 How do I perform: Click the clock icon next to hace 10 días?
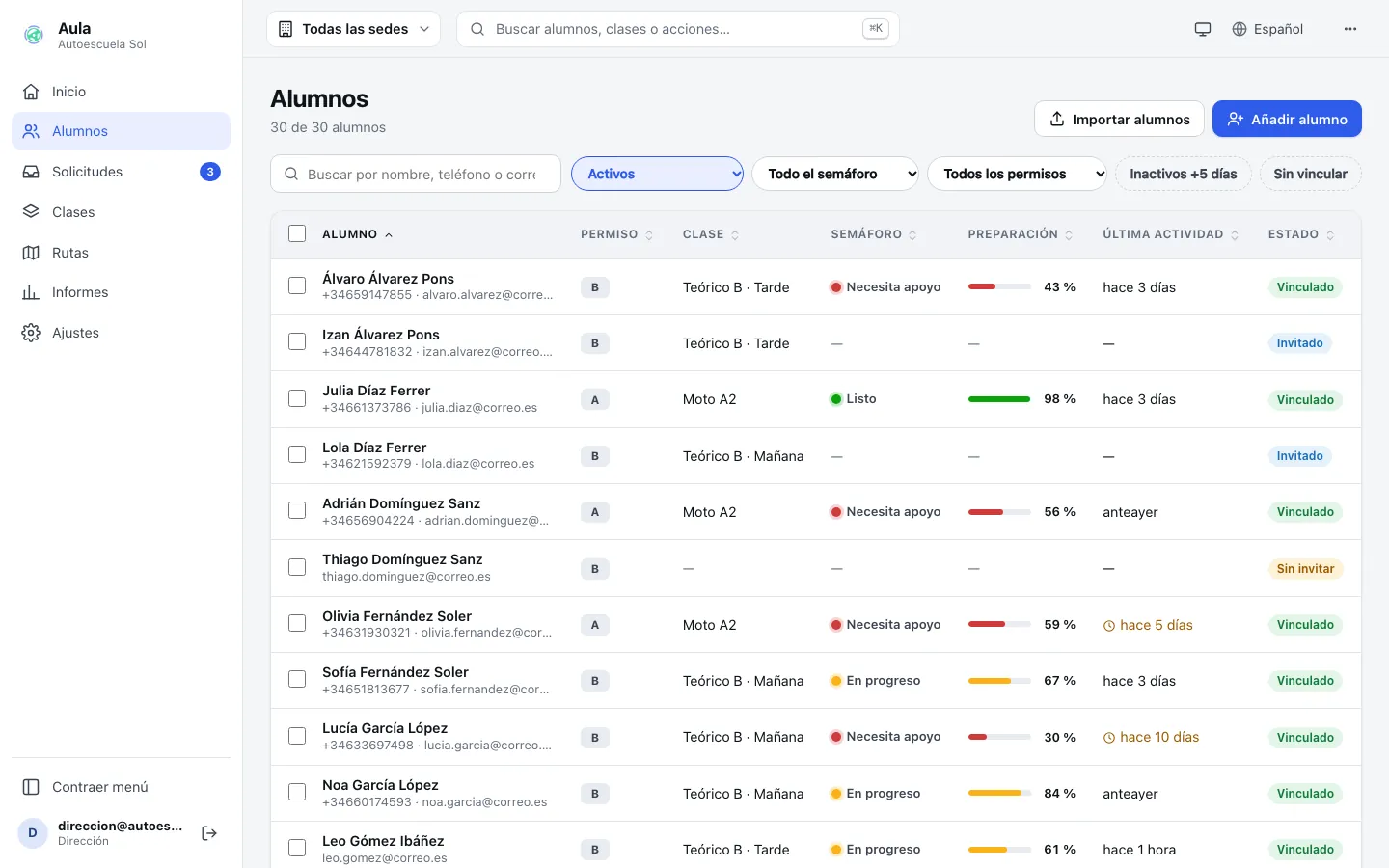(x=1109, y=738)
